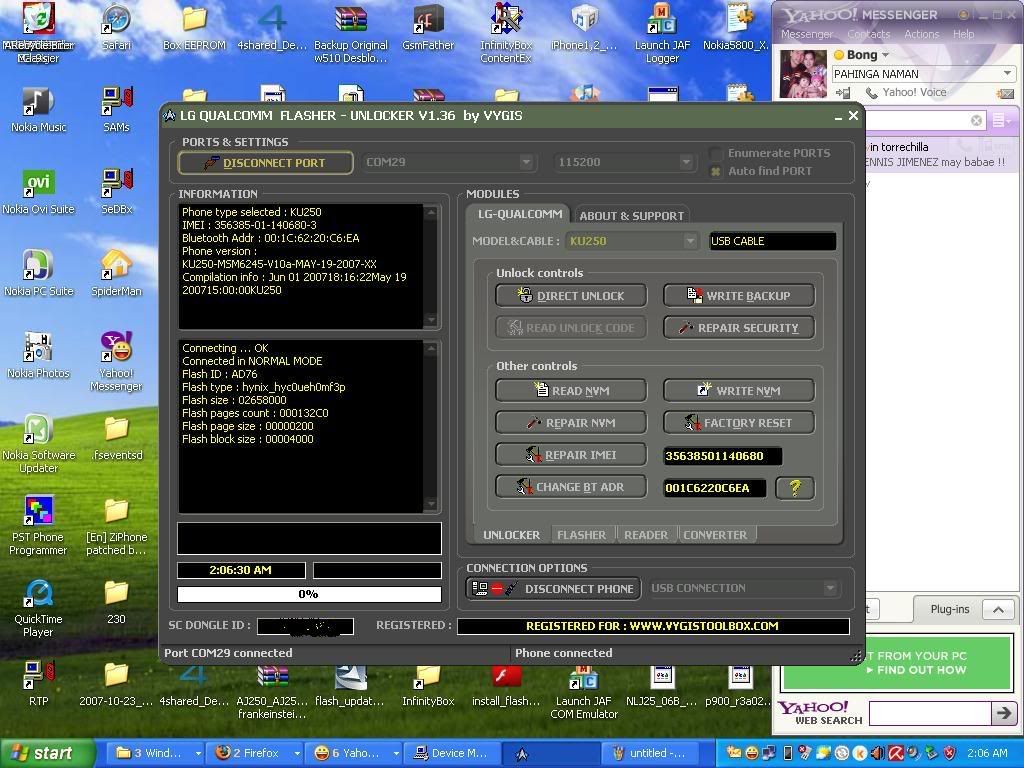This screenshot has height=768, width=1024.
Task: Click the READ NVM button
Action: (x=571, y=391)
